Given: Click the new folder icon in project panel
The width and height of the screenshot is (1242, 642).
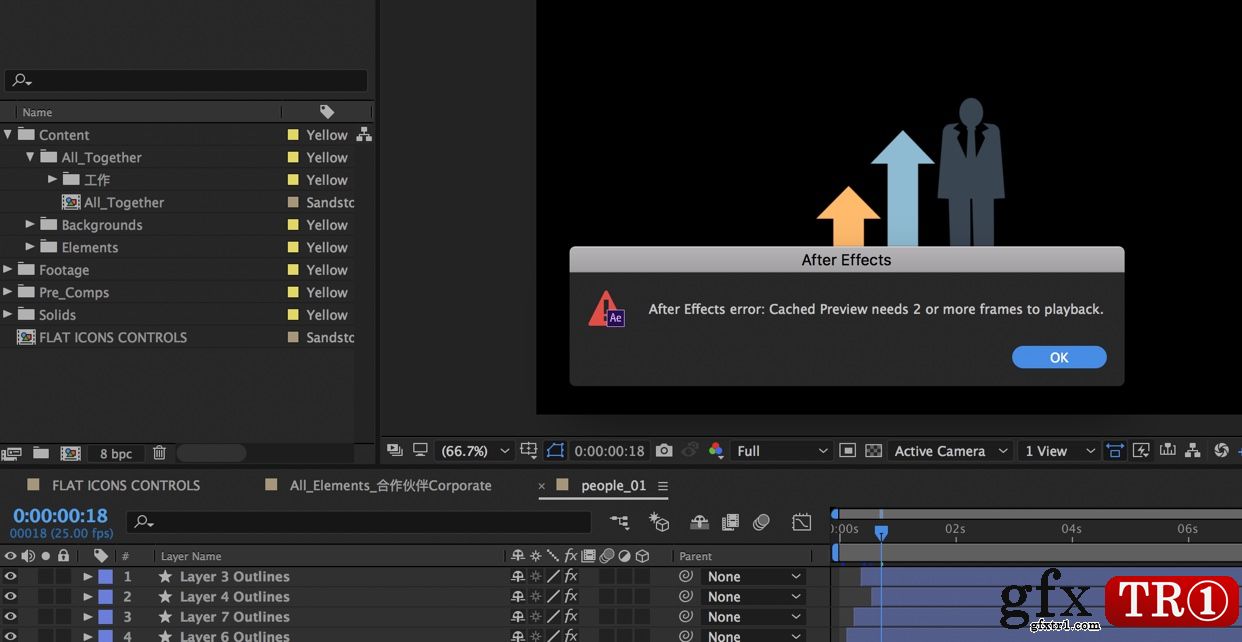Looking at the screenshot, I should click(41, 453).
